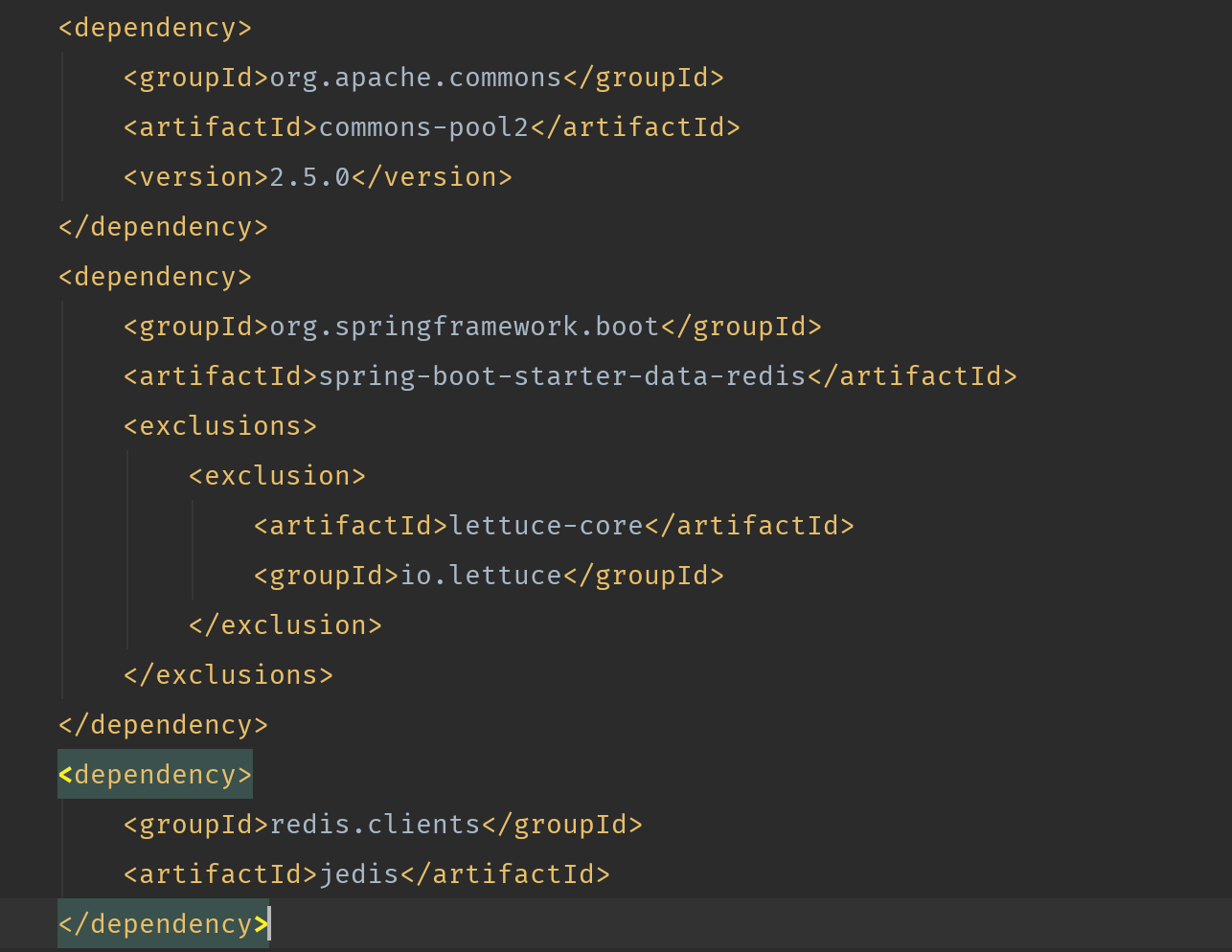Click the closing </version> tag
Image resolution: width=1232 pixels, height=952 pixels.
[432, 177]
